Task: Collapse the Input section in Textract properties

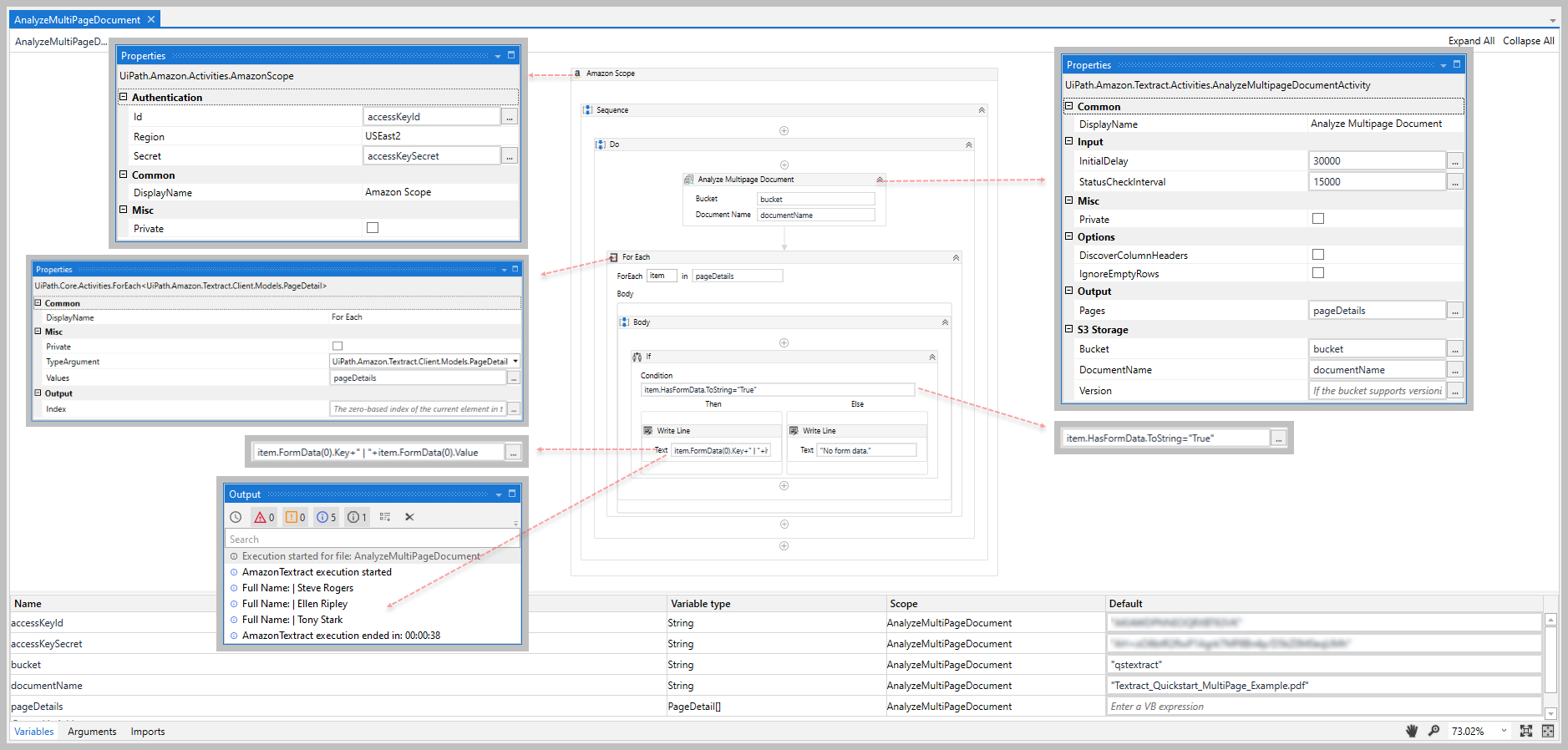Action: (1068, 141)
